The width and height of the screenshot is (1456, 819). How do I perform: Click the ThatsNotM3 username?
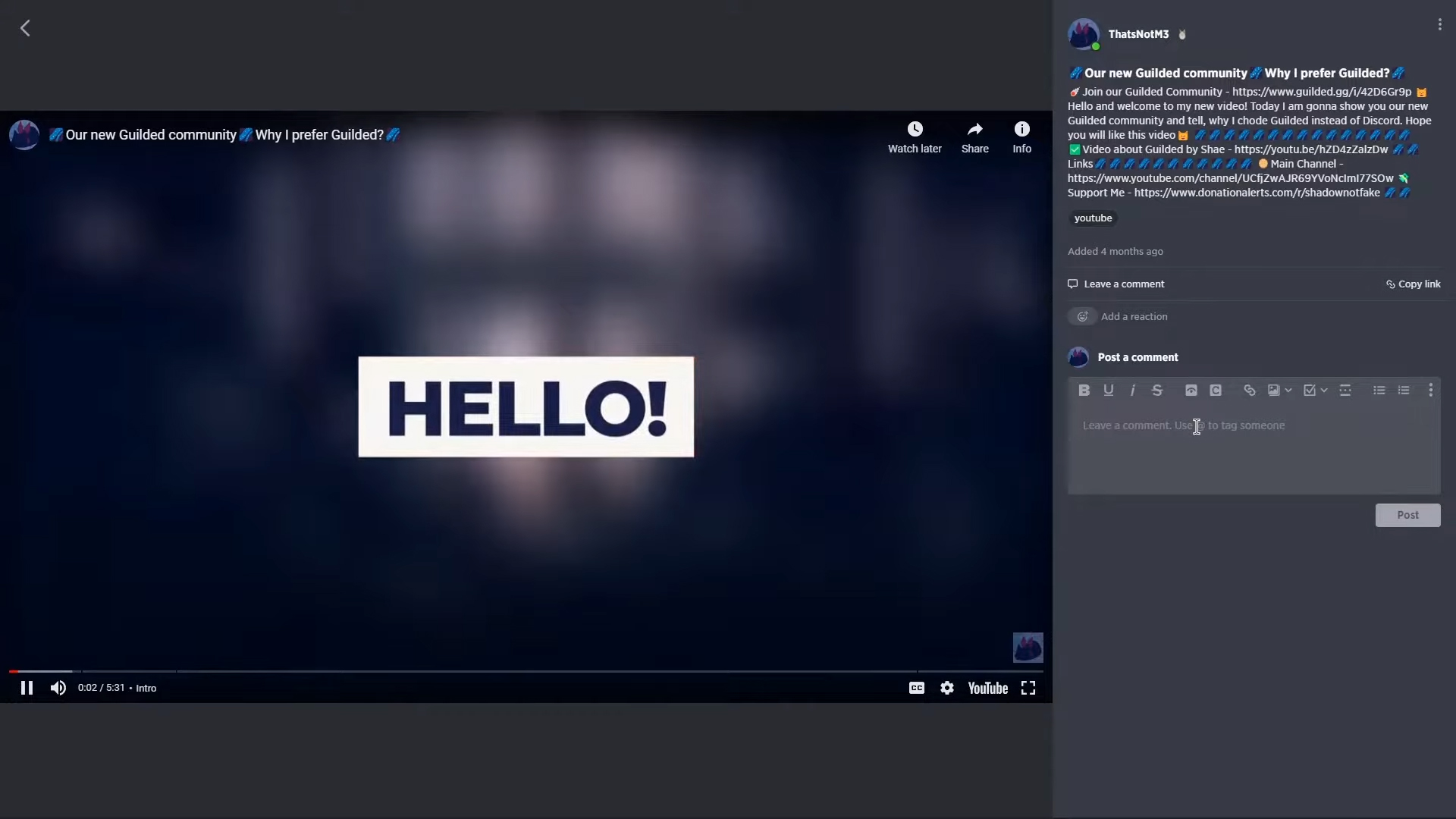pyautogui.click(x=1137, y=34)
